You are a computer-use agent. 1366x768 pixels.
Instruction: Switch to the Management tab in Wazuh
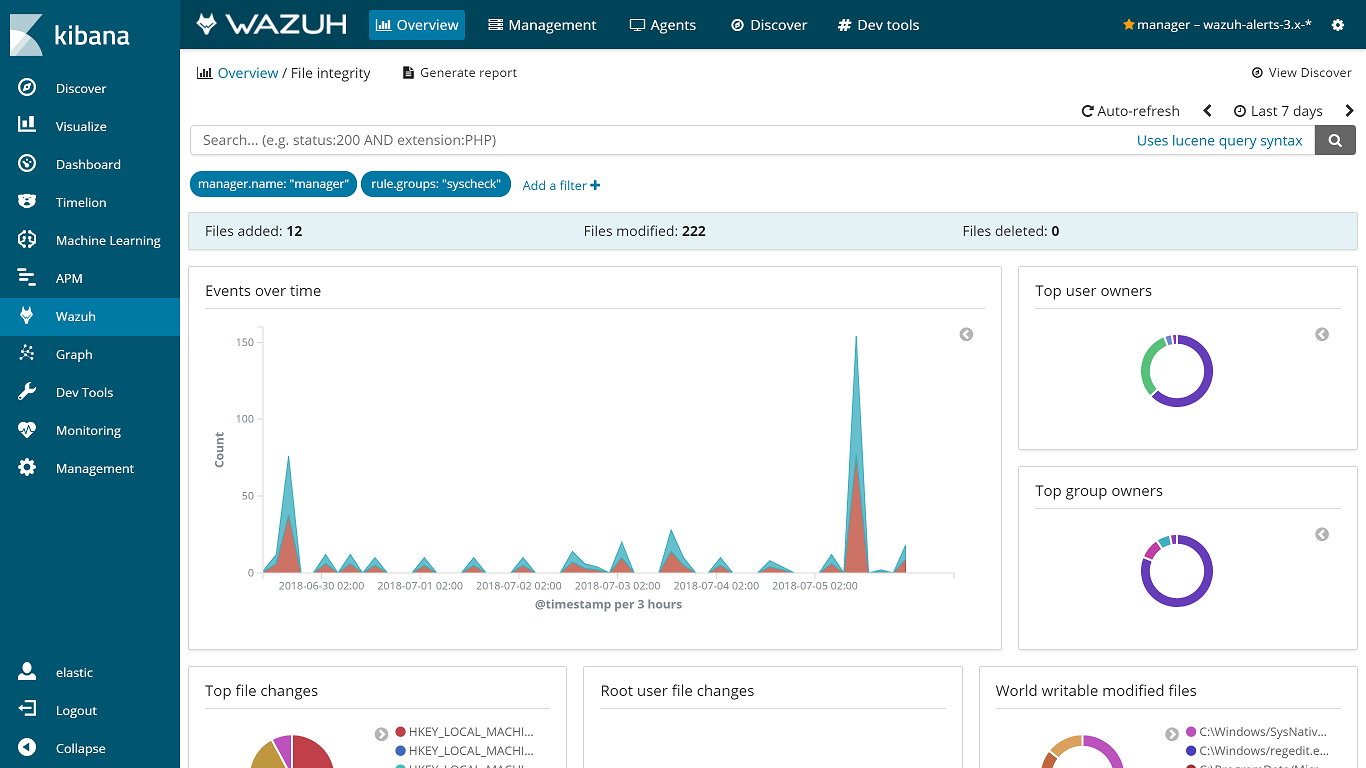[542, 25]
